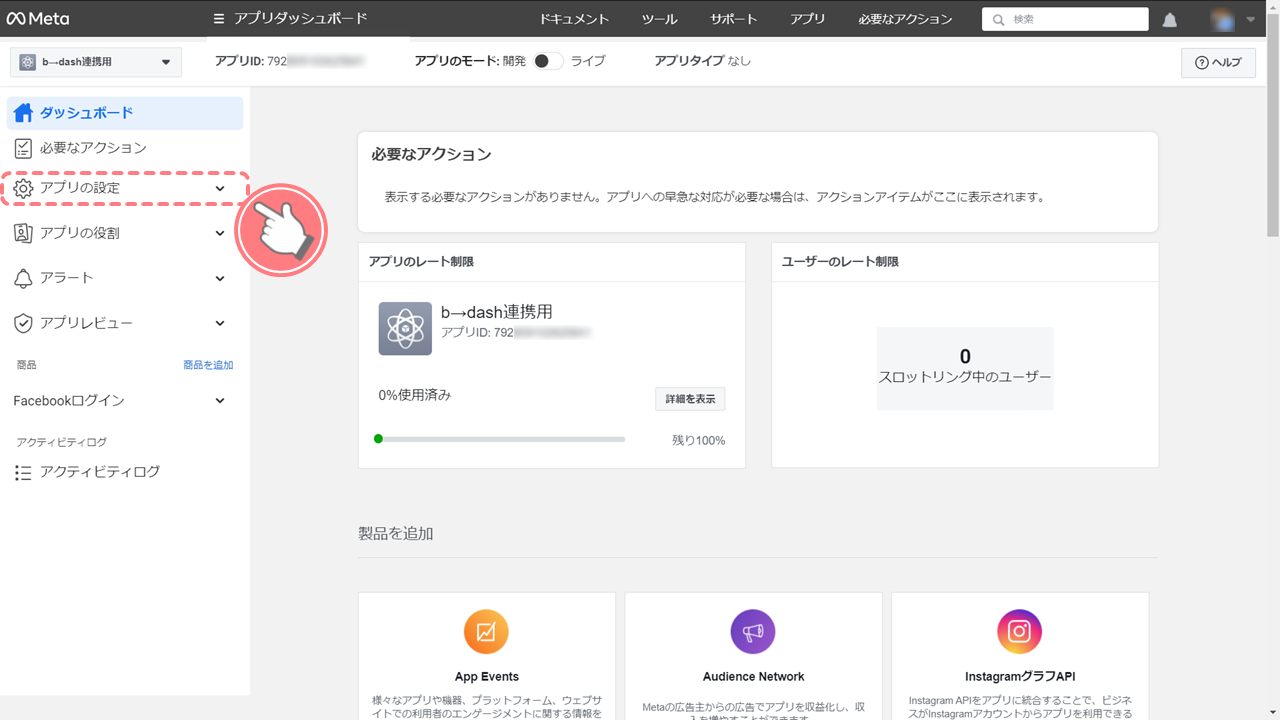Click the Instagram Graph API icon
Viewport: 1280px width, 720px height.
pyautogui.click(x=1019, y=632)
